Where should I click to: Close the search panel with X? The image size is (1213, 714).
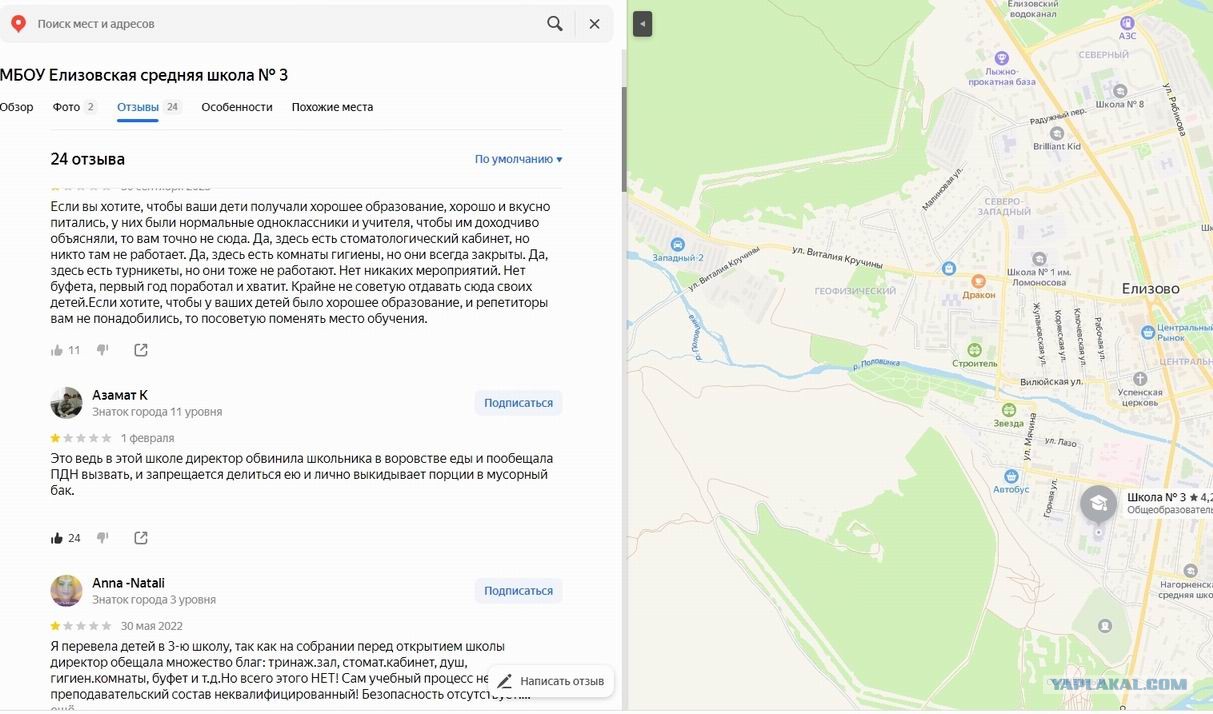point(594,23)
